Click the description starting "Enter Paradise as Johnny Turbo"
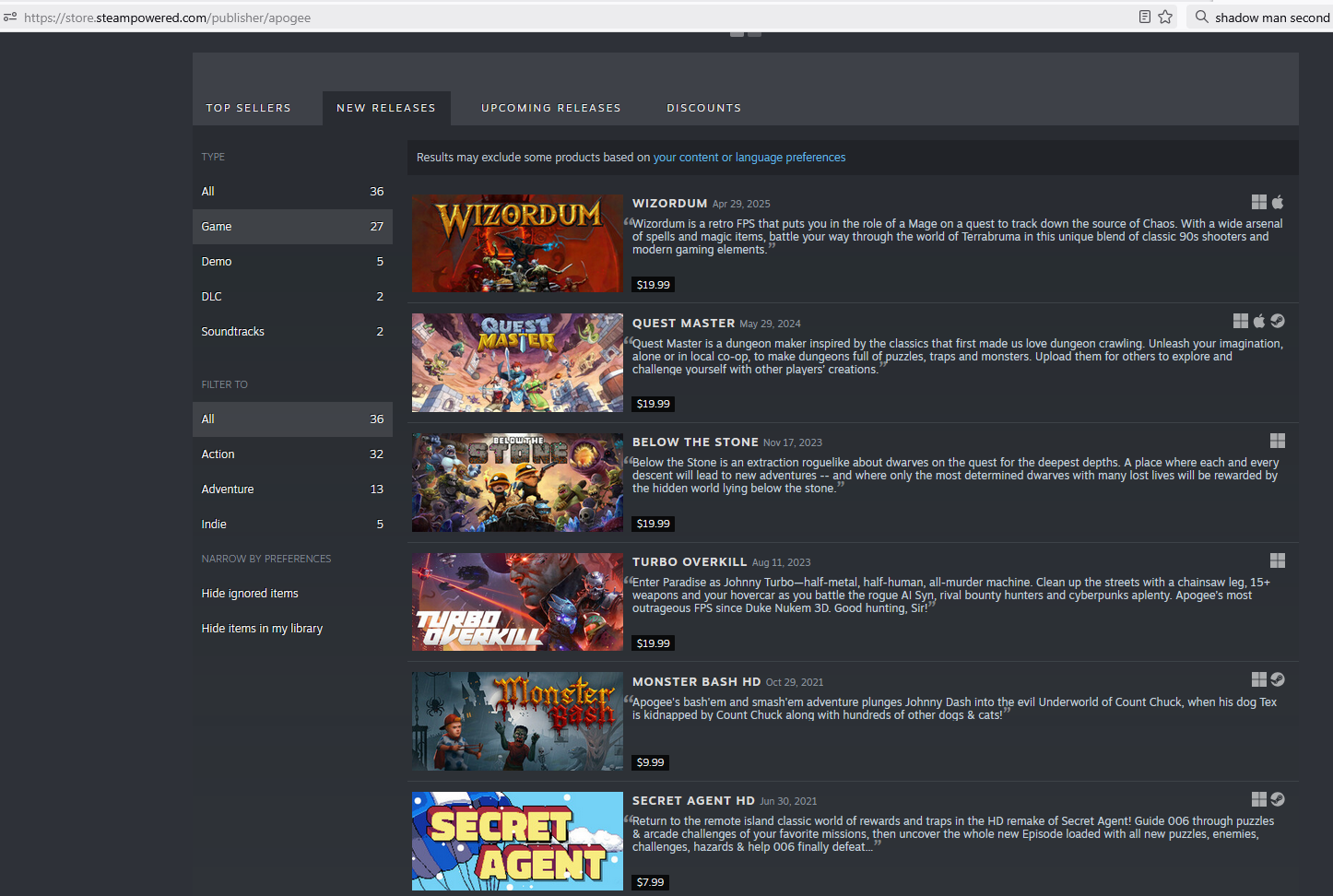Image resolution: width=1333 pixels, height=896 pixels. [951, 595]
